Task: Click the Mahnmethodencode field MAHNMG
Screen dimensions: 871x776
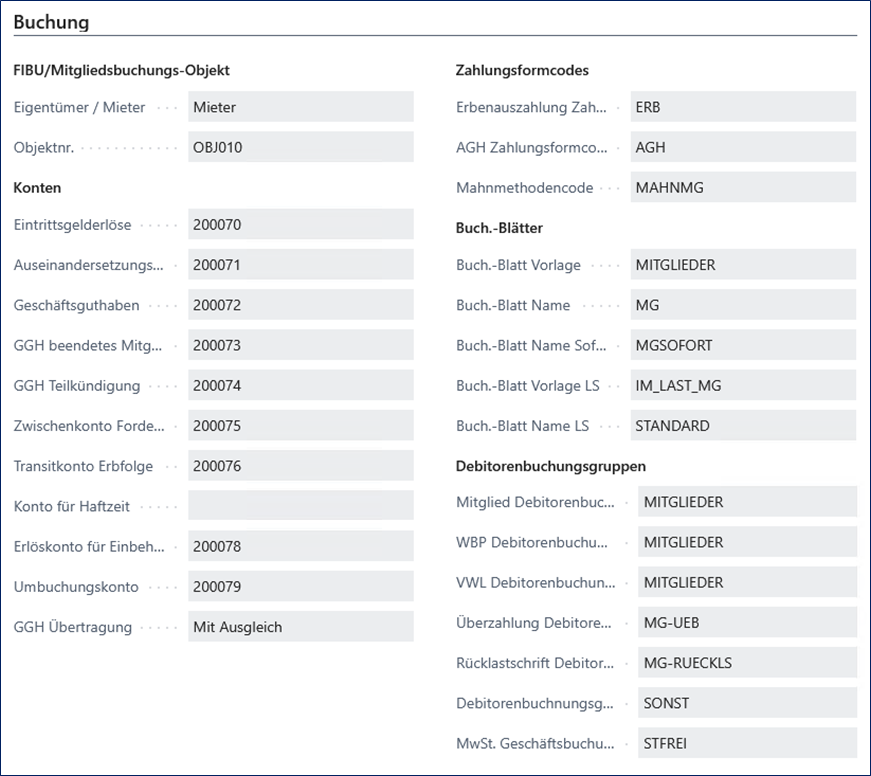Action: click(x=742, y=187)
